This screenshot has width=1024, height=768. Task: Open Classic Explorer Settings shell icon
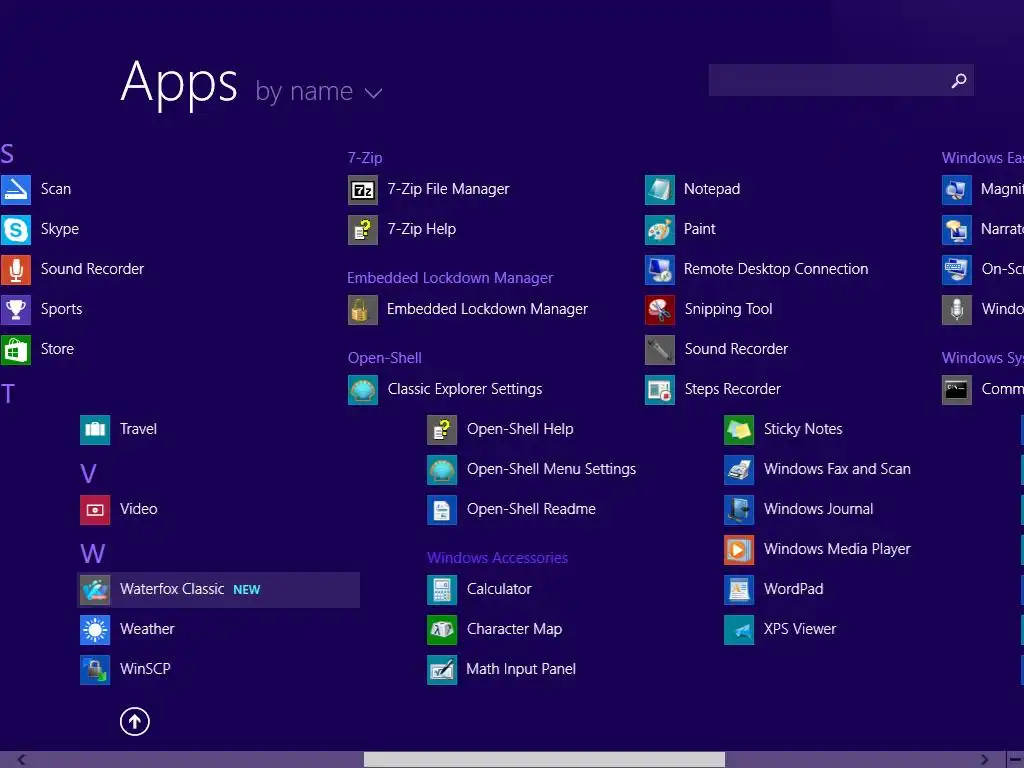click(362, 389)
